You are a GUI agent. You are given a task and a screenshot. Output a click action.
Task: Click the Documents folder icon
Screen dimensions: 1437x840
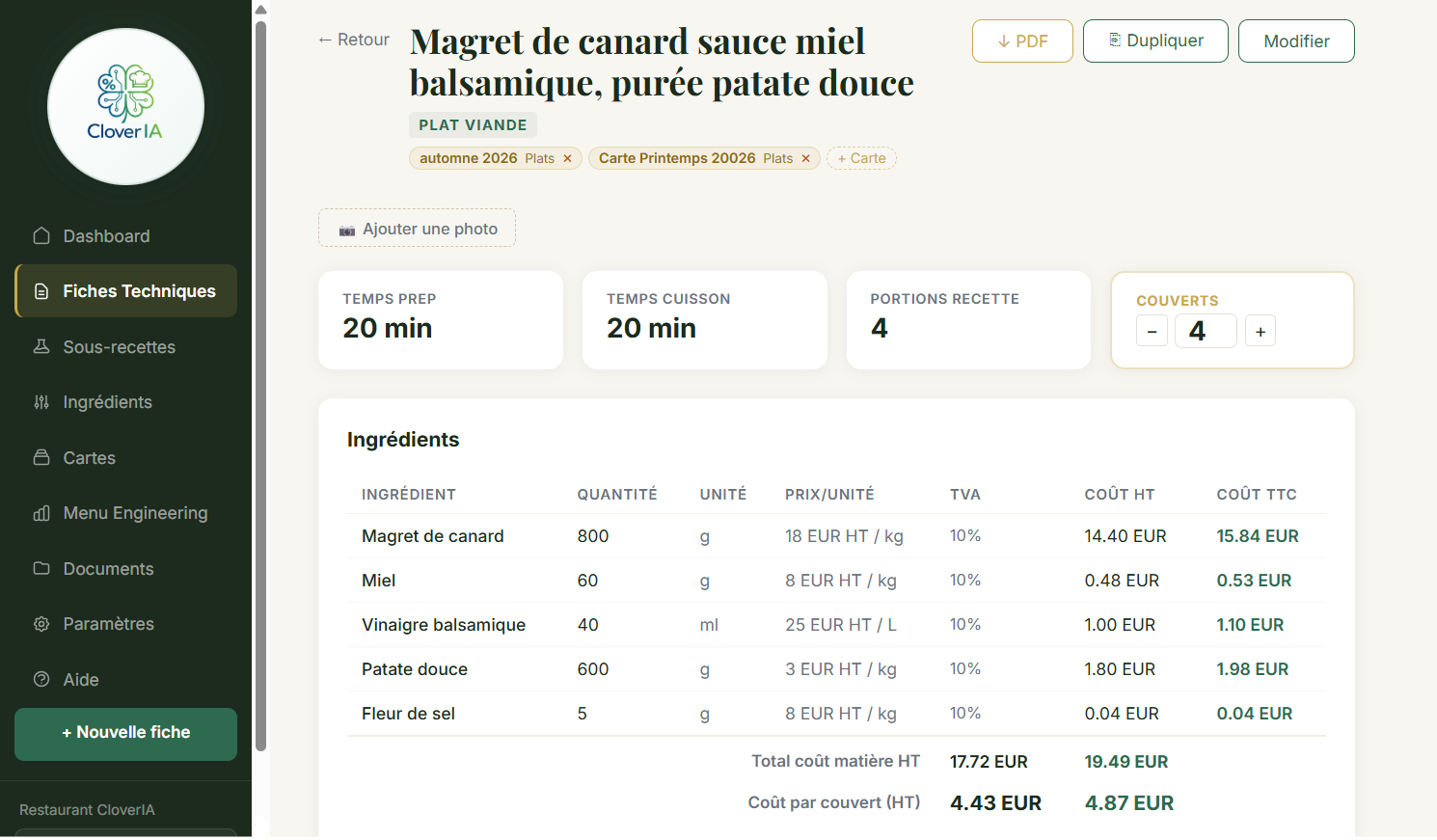tap(41, 568)
